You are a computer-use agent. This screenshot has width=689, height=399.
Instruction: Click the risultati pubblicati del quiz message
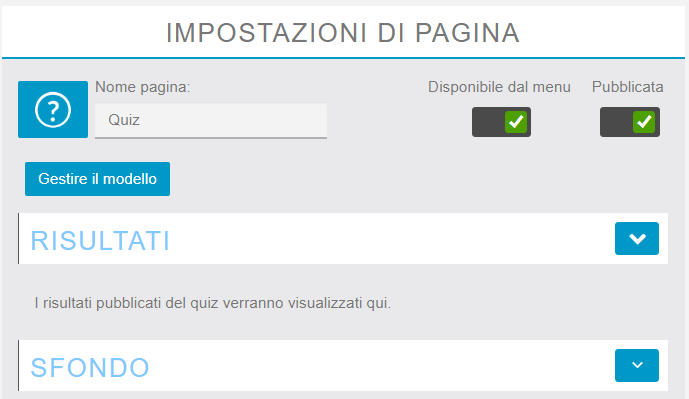coord(213,303)
